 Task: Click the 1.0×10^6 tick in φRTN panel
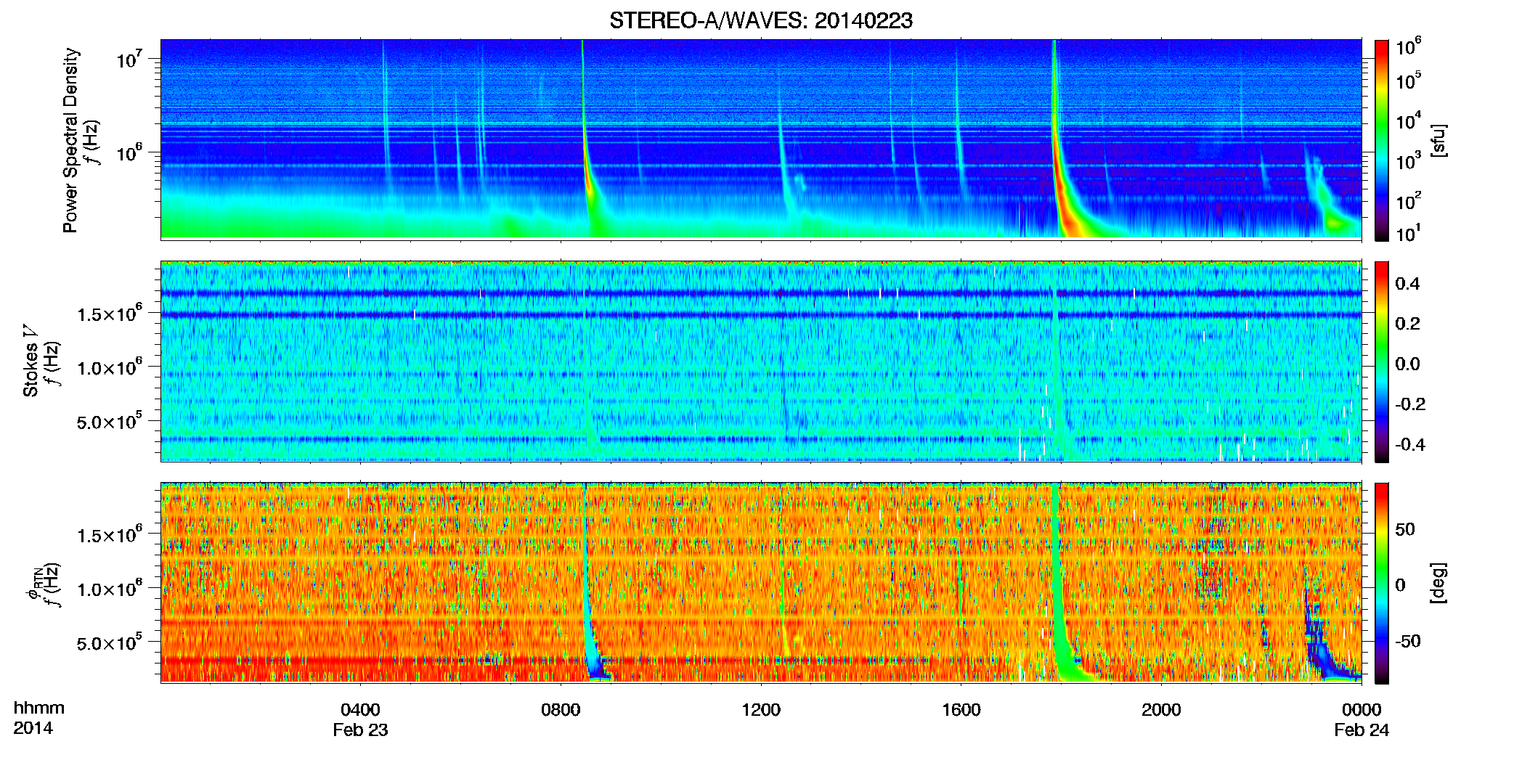tap(110, 589)
